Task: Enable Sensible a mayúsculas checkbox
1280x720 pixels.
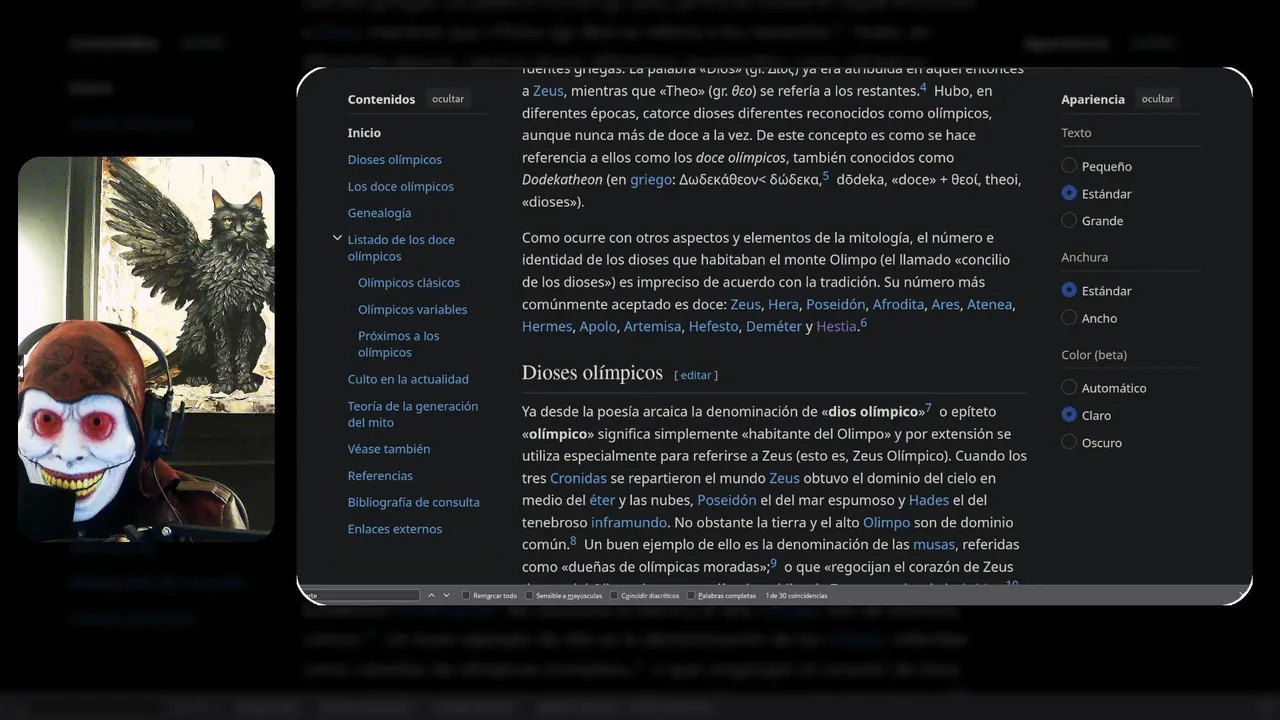Action: pos(529,595)
